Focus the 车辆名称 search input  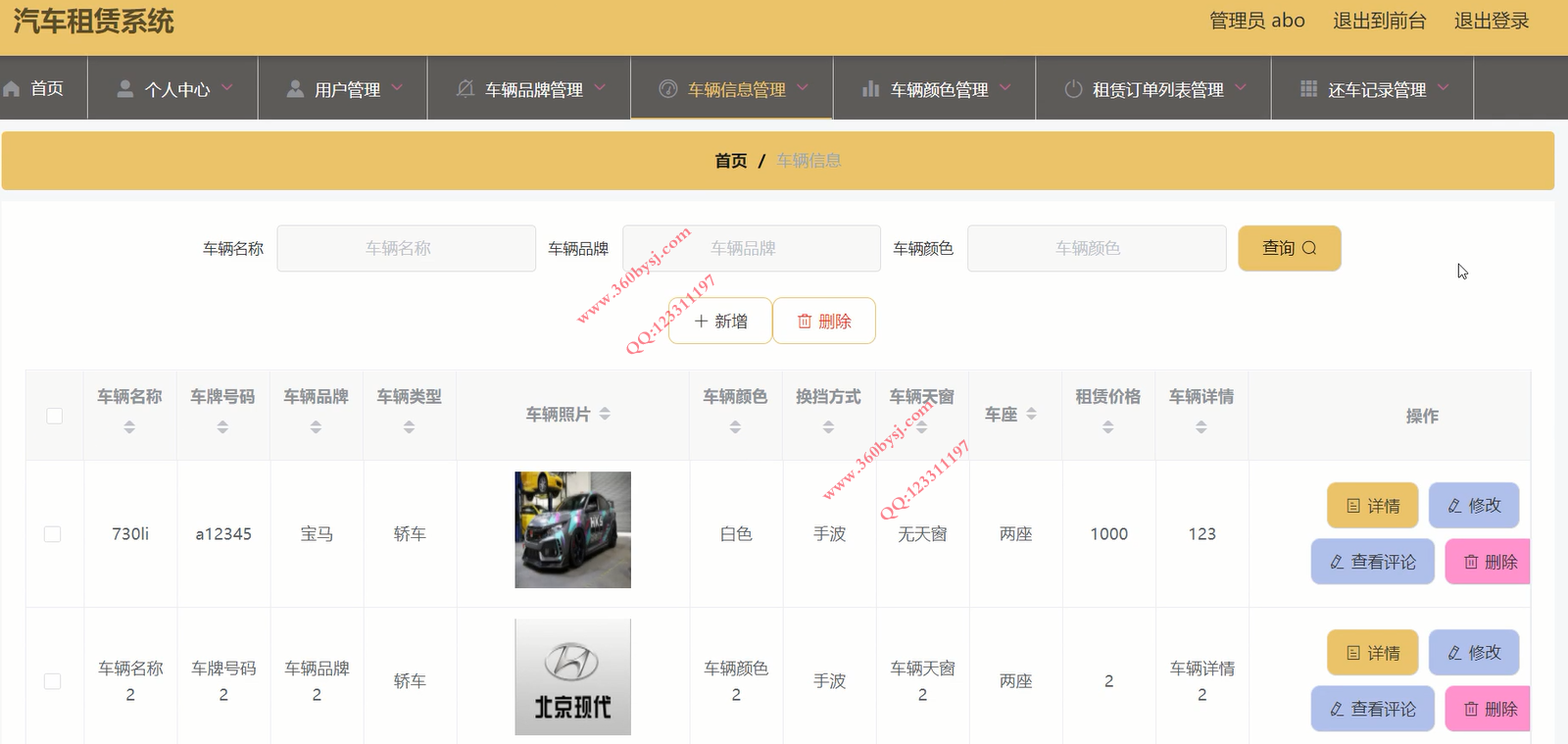pos(406,248)
